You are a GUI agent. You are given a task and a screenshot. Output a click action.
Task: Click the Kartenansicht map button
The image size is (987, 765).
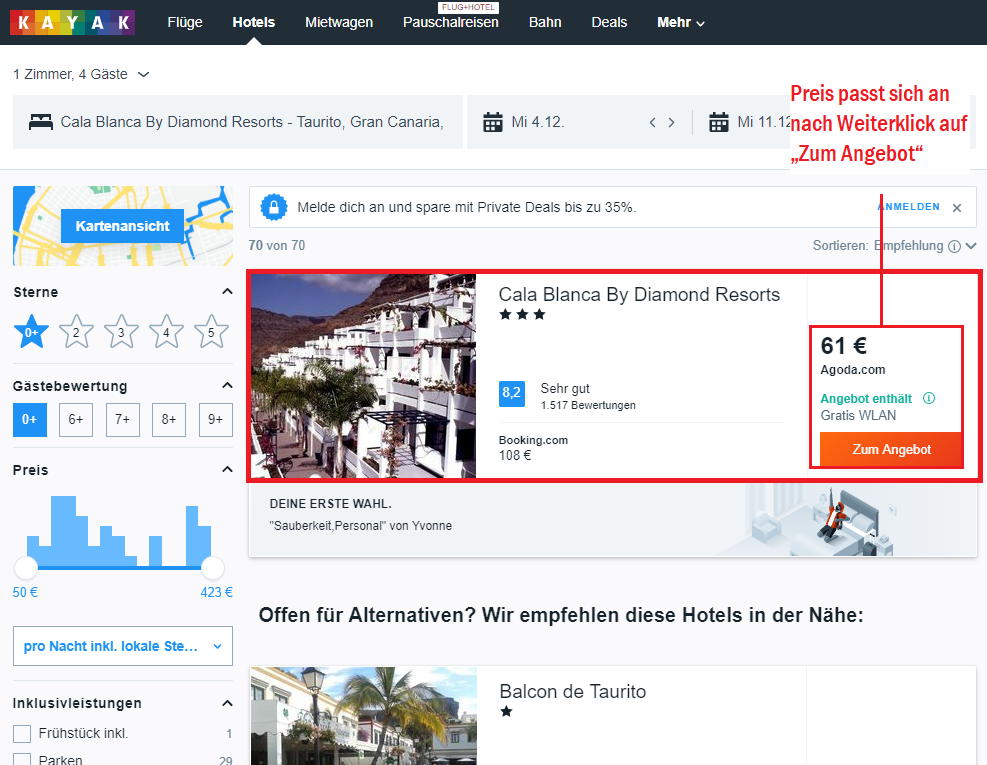[x=123, y=226]
